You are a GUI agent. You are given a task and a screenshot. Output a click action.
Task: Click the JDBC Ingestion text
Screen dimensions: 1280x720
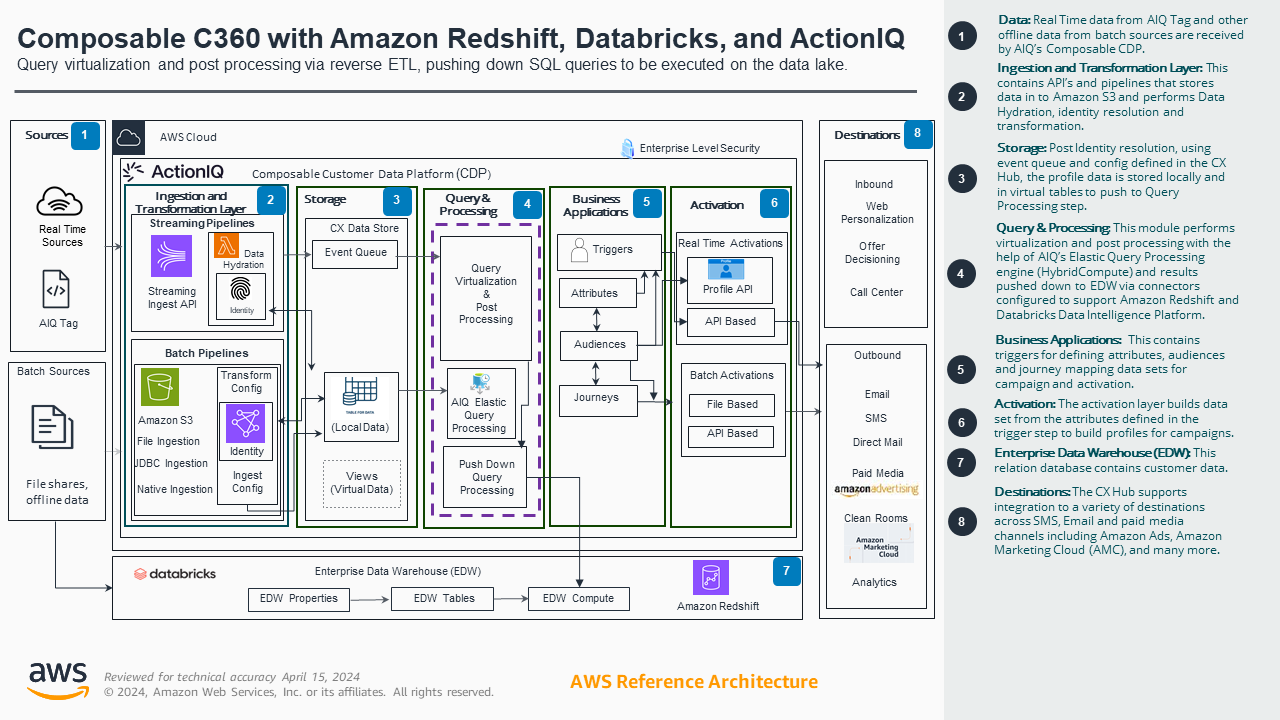171,463
